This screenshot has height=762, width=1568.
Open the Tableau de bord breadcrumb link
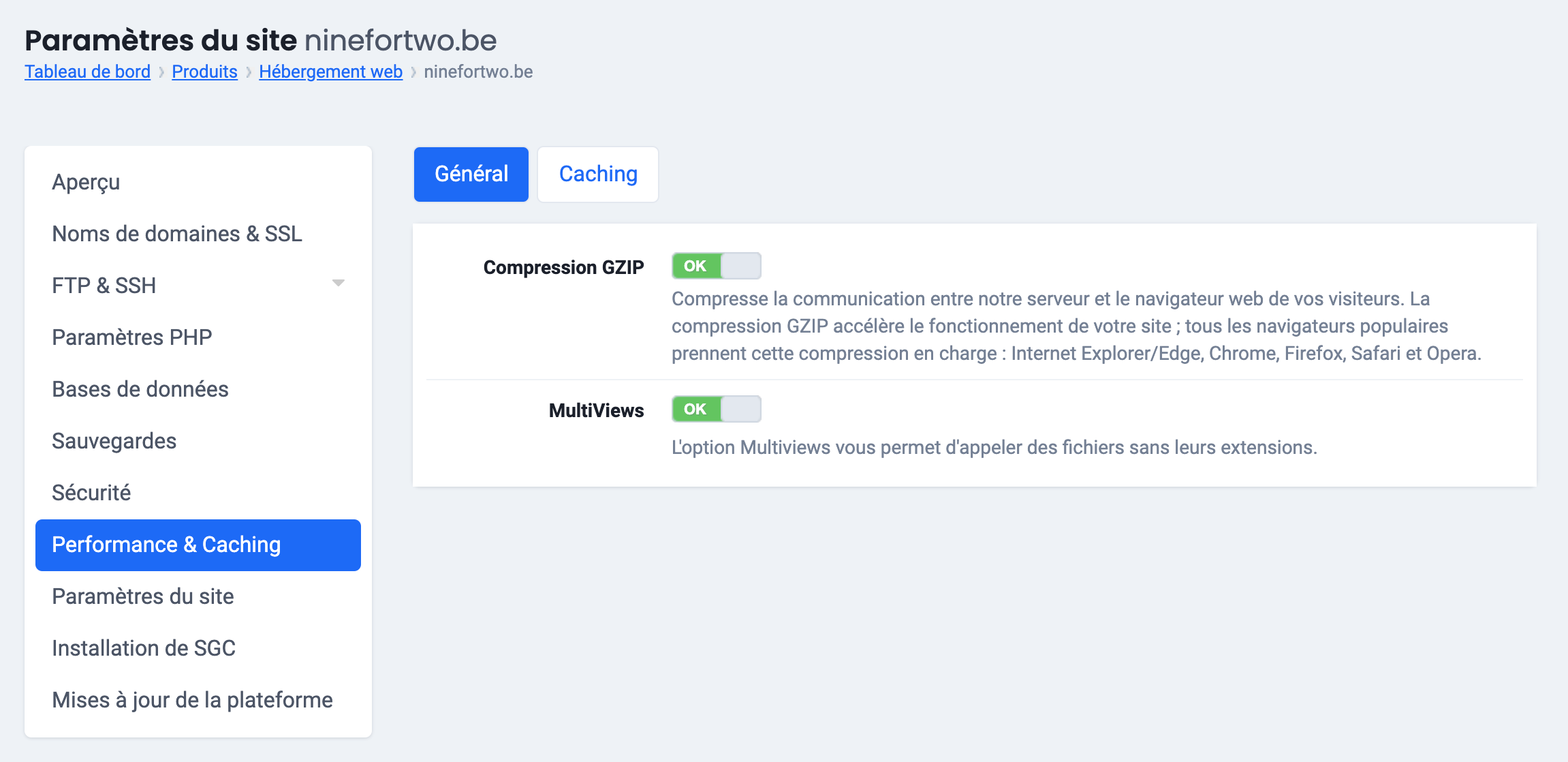tap(87, 72)
